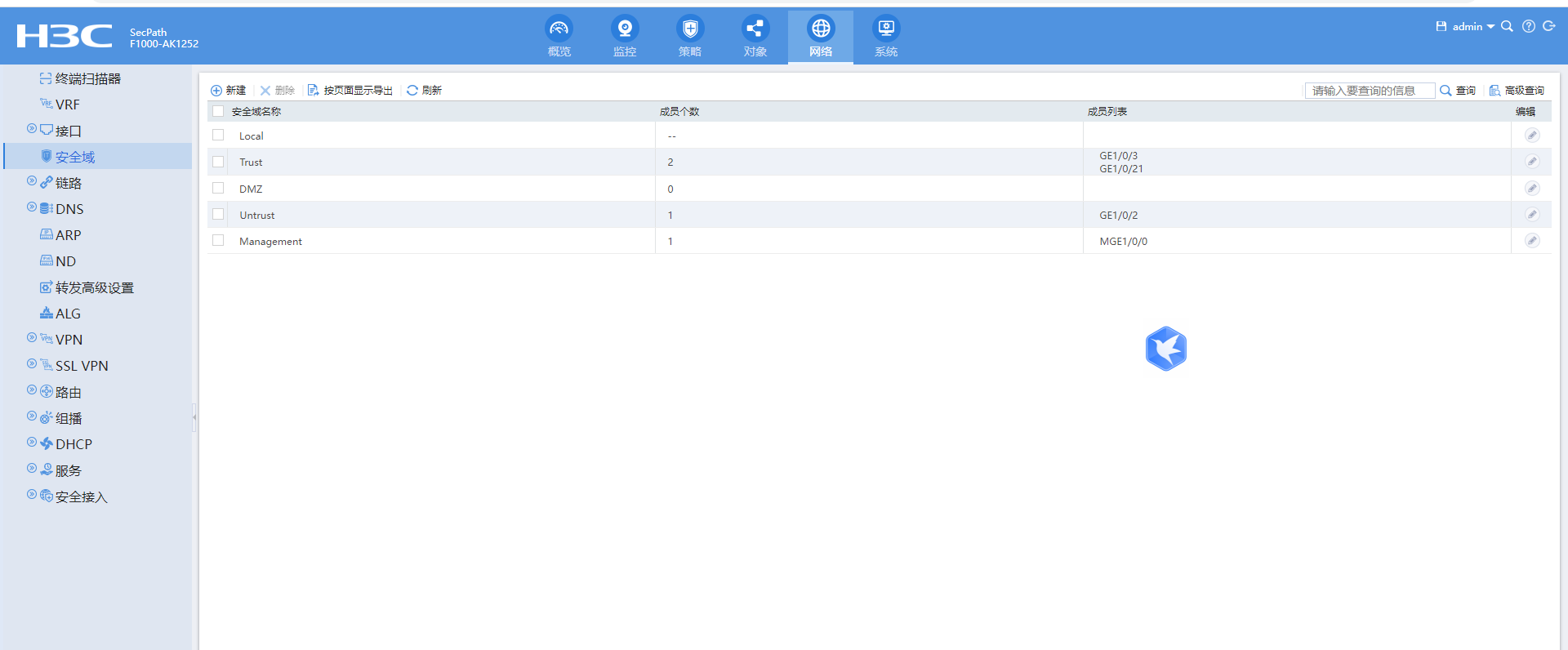The height and width of the screenshot is (650, 1568).
Task: Expand the DHCP tree node
Action: 32,443
